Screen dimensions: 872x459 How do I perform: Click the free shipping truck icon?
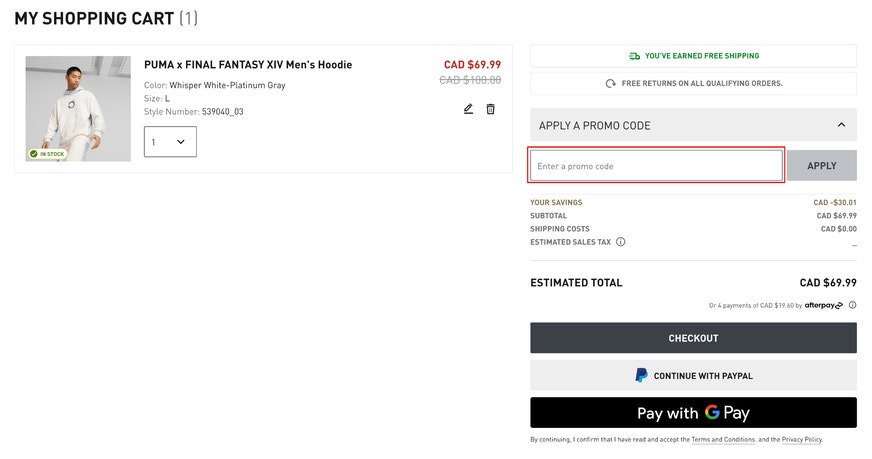[x=634, y=56]
